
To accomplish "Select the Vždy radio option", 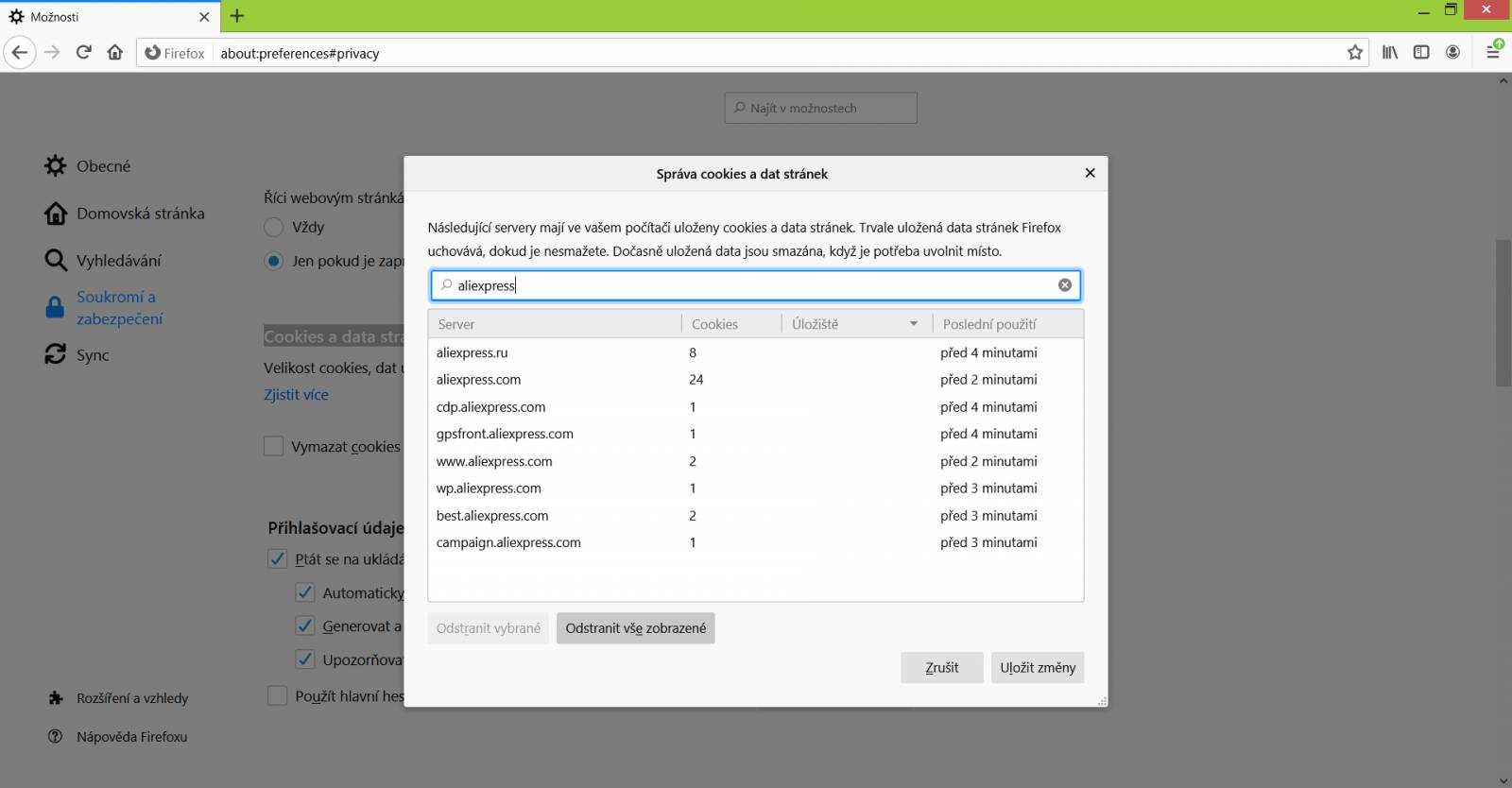I will click(x=273, y=227).
